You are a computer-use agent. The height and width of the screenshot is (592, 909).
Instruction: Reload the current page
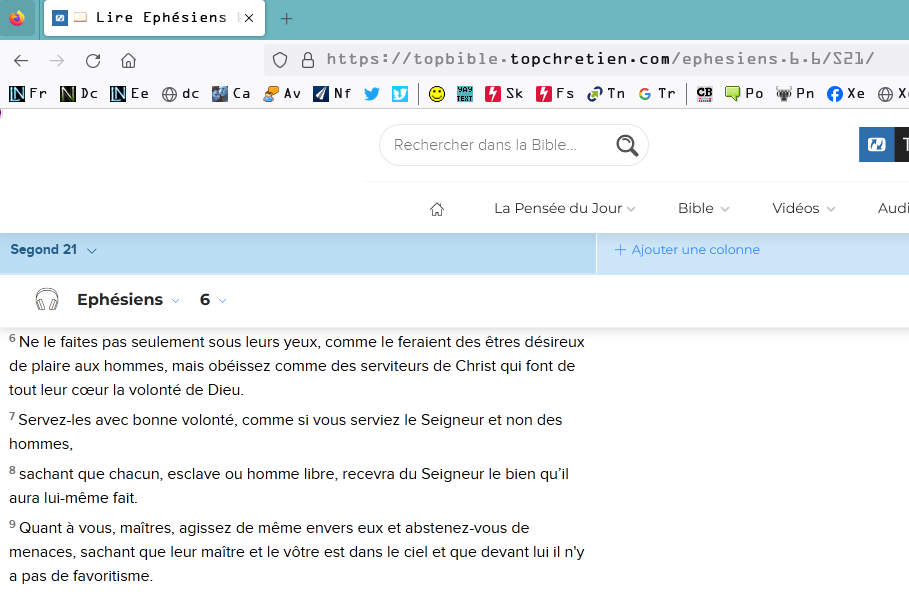[x=93, y=60]
